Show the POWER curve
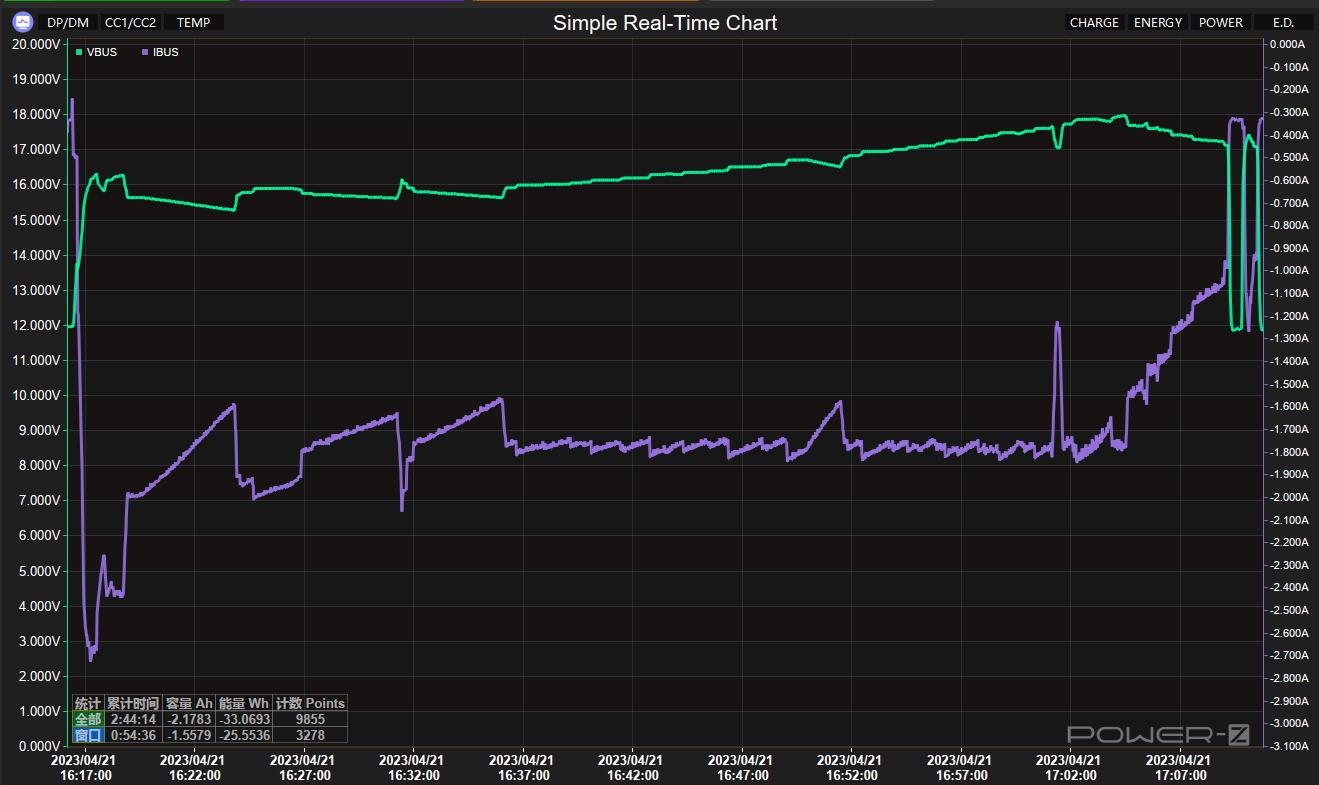Image resolution: width=1319 pixels, height=785 pixels. coord(1221,22)
